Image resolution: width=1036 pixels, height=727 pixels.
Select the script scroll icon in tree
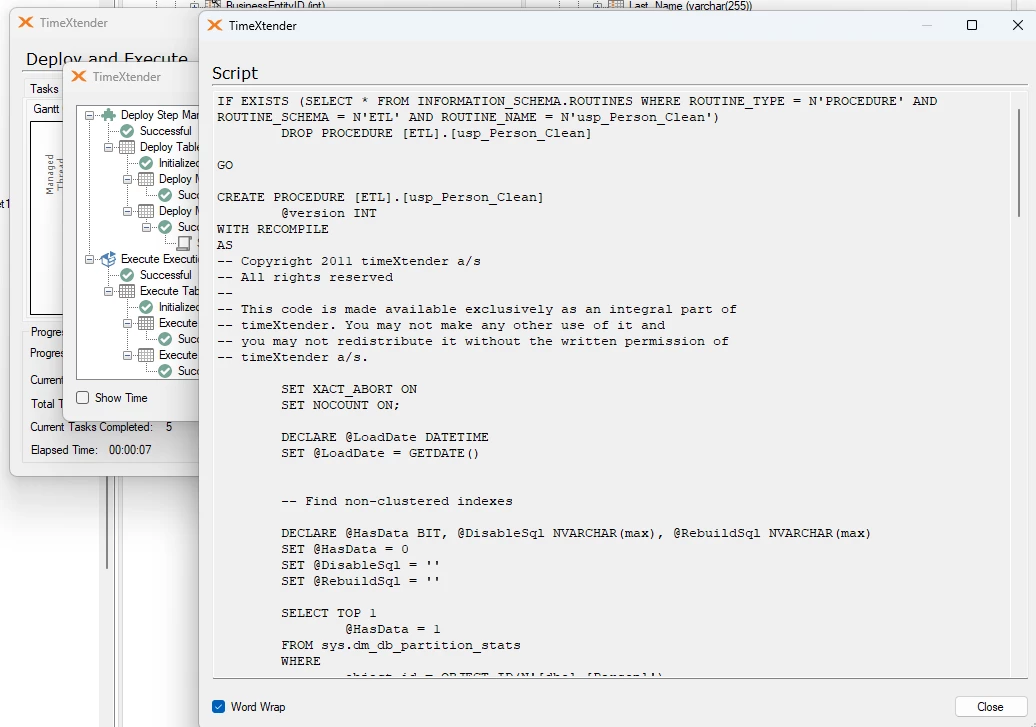coord(184,243)
